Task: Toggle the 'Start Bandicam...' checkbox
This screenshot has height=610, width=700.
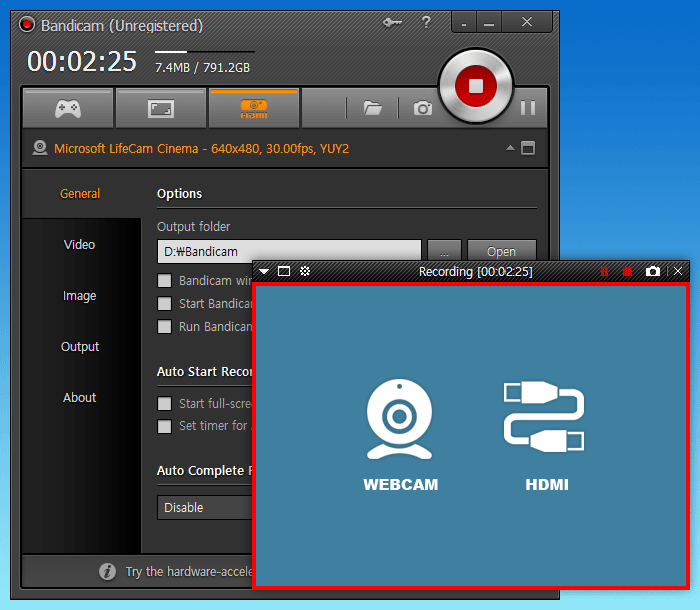Action: (x=165, y=304)
